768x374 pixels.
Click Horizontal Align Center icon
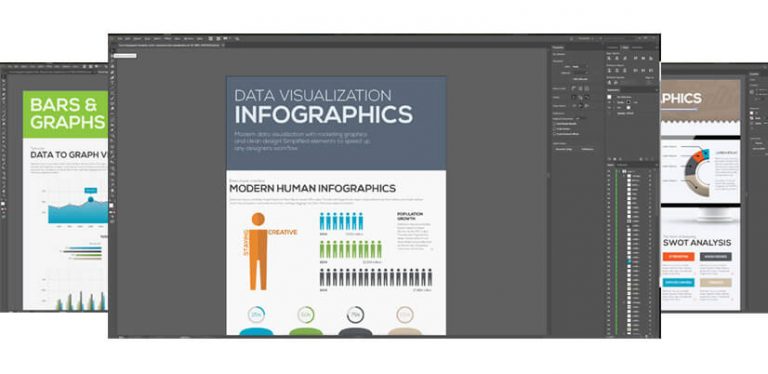click(617, 58)
